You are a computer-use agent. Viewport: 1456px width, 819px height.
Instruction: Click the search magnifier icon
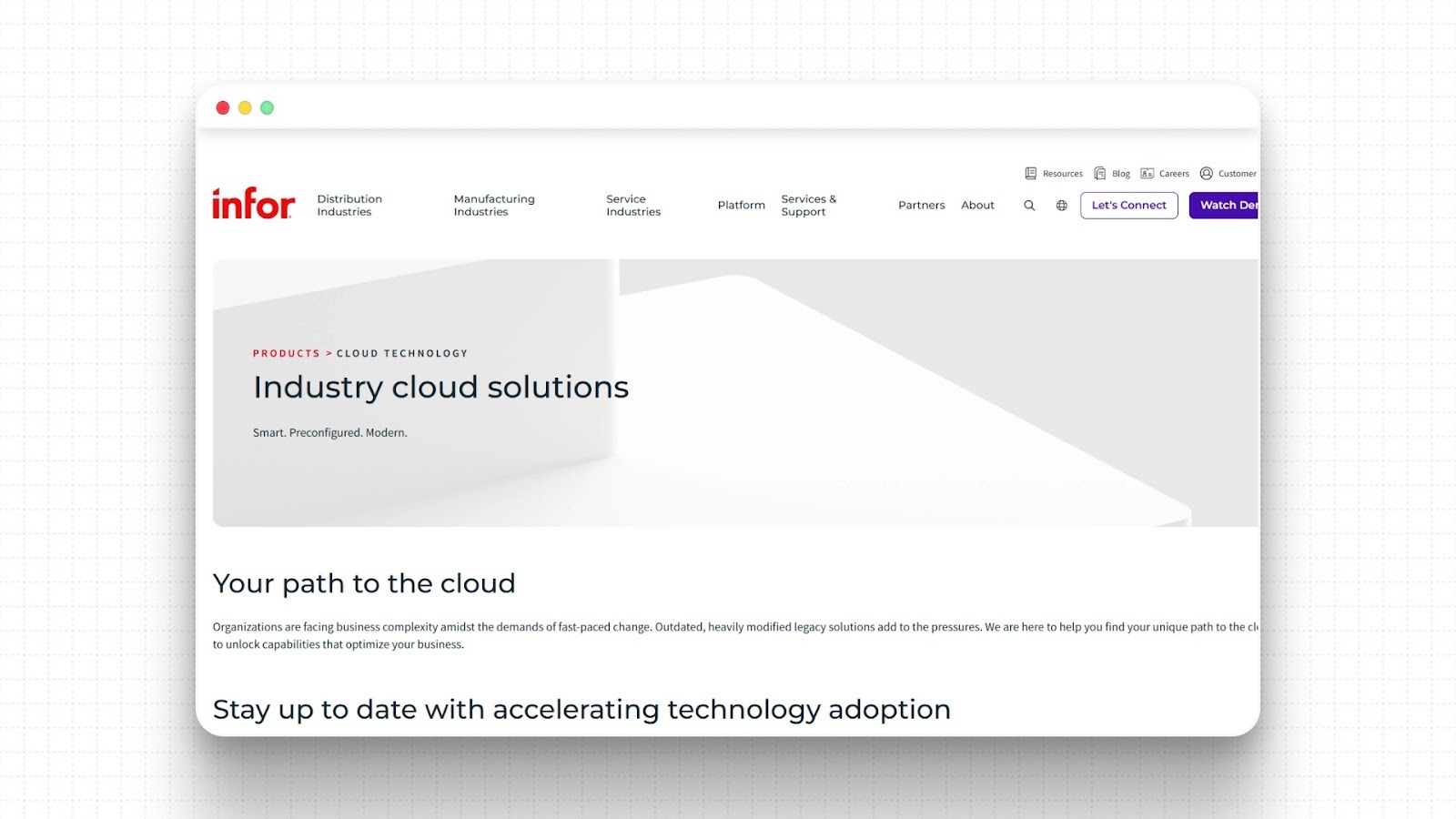(1028, 206)
